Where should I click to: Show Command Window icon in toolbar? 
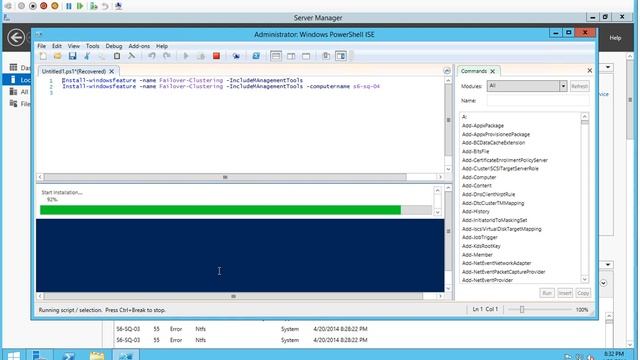(326, 56)
